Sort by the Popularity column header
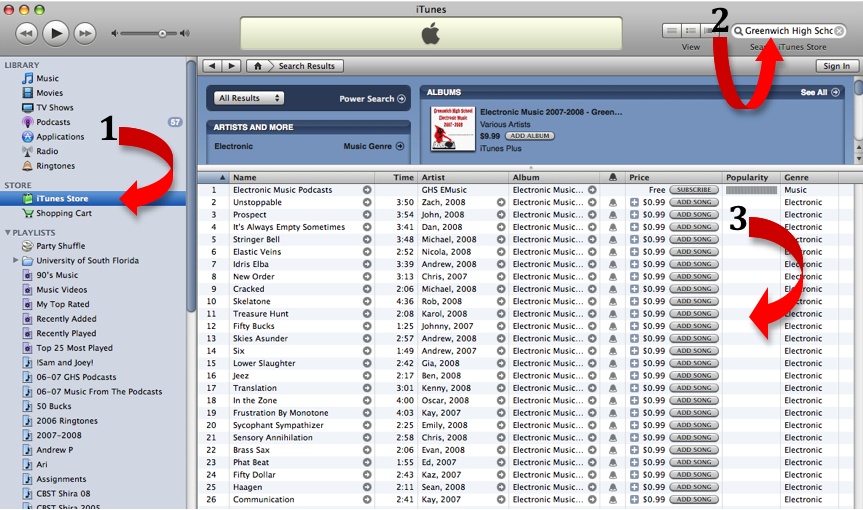 pyautogui.click(x=751, y=177)
